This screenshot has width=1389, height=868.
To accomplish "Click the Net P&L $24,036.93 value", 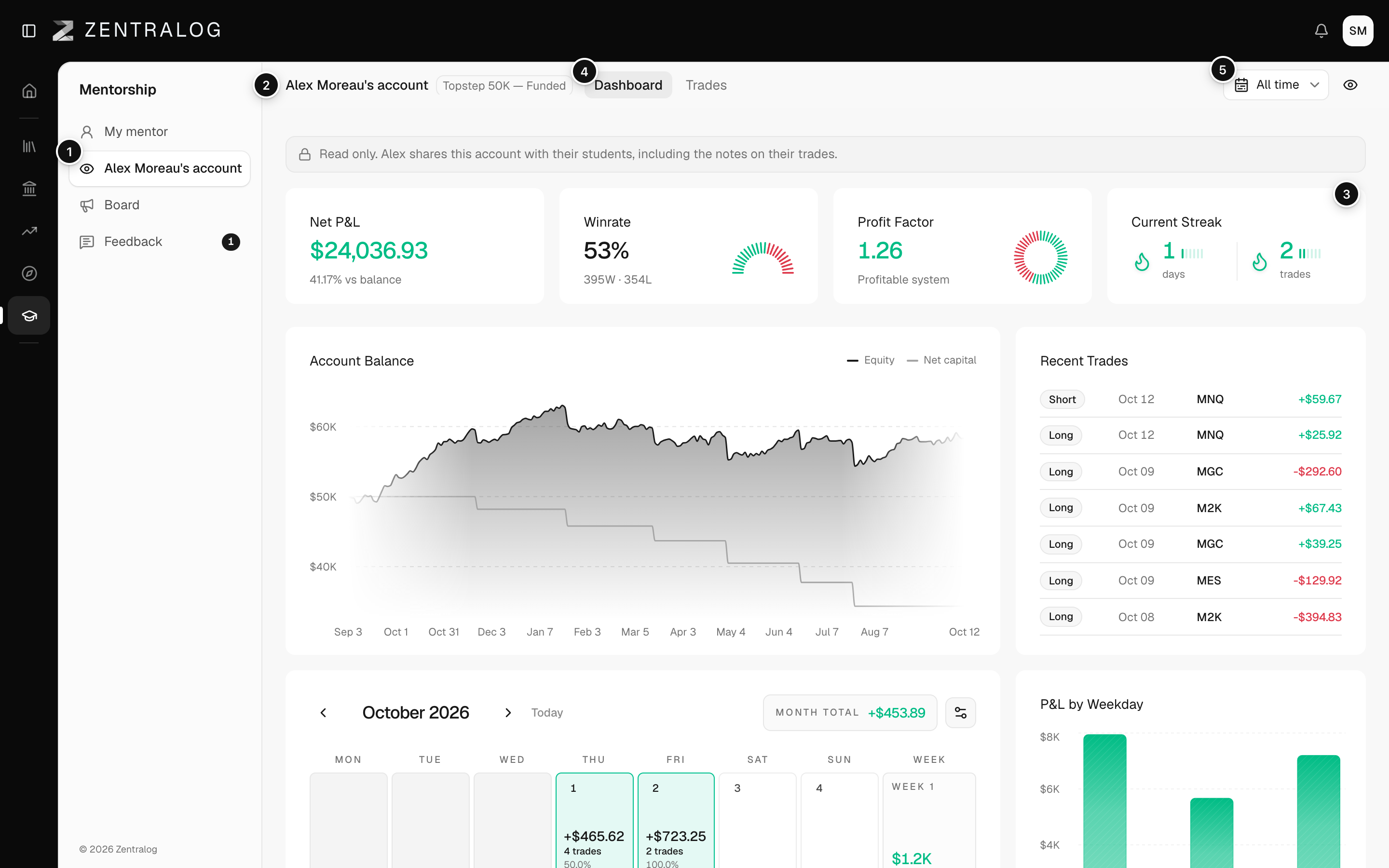I will point(368,250).
